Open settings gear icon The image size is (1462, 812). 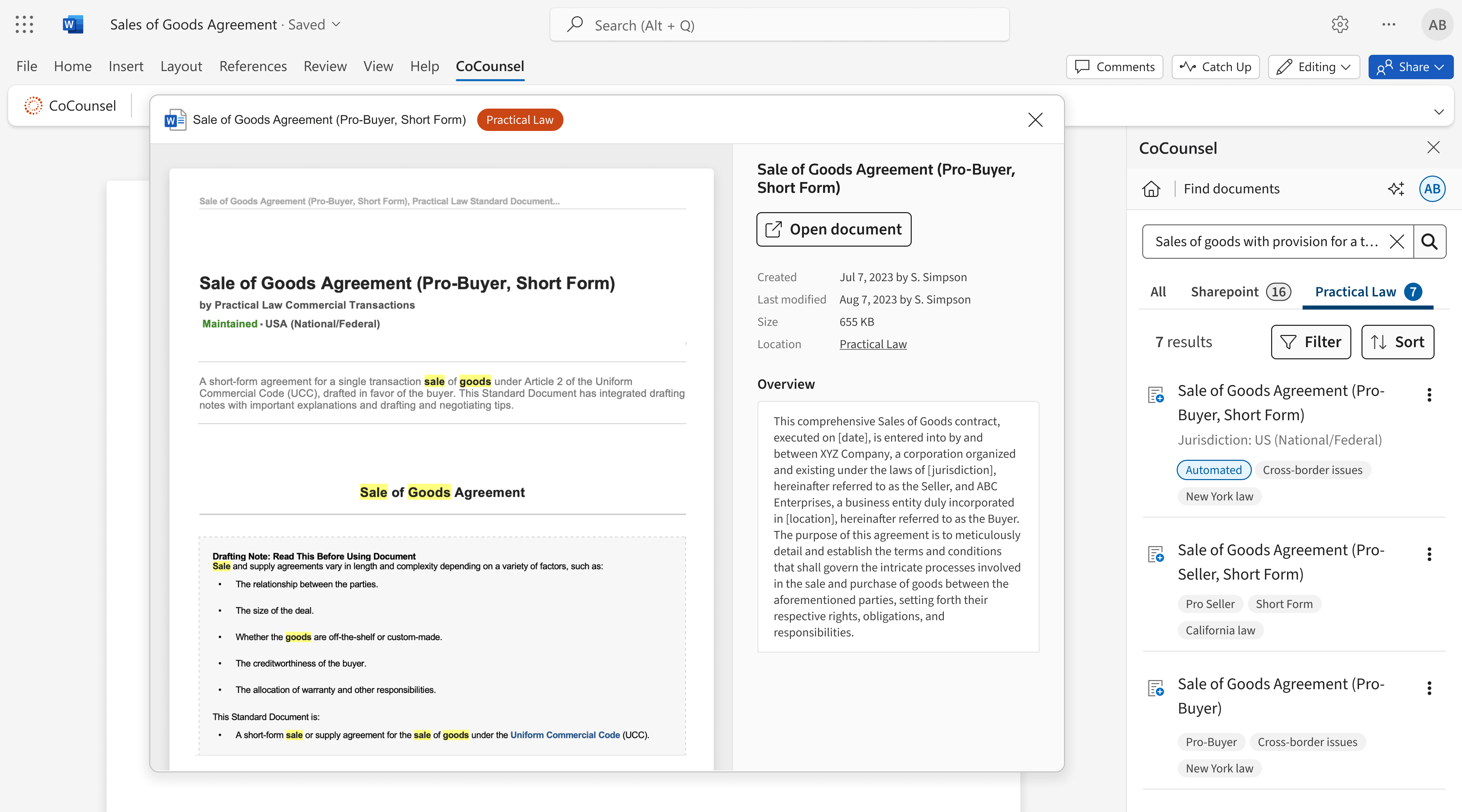pos(1340,24)
